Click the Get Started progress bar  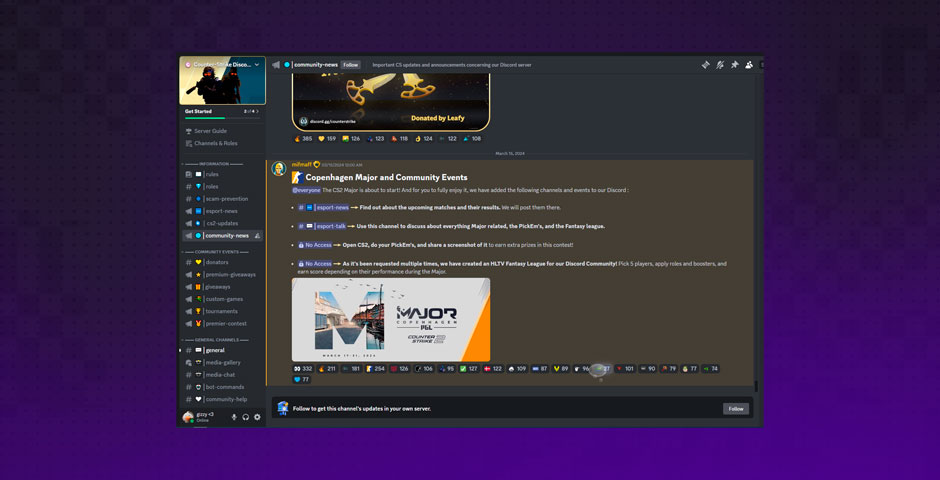click(222, 118)
